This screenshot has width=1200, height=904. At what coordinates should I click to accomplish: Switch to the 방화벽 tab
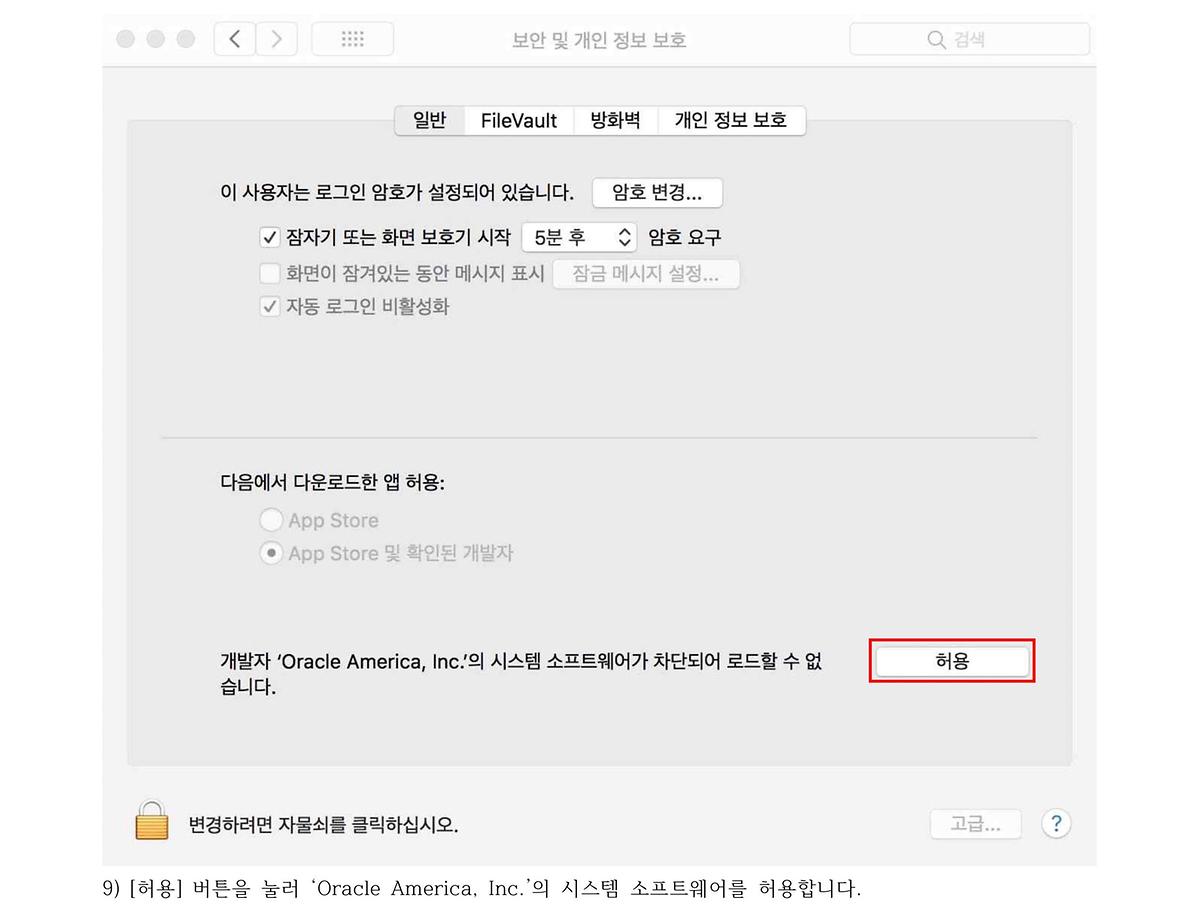(615, 121)
